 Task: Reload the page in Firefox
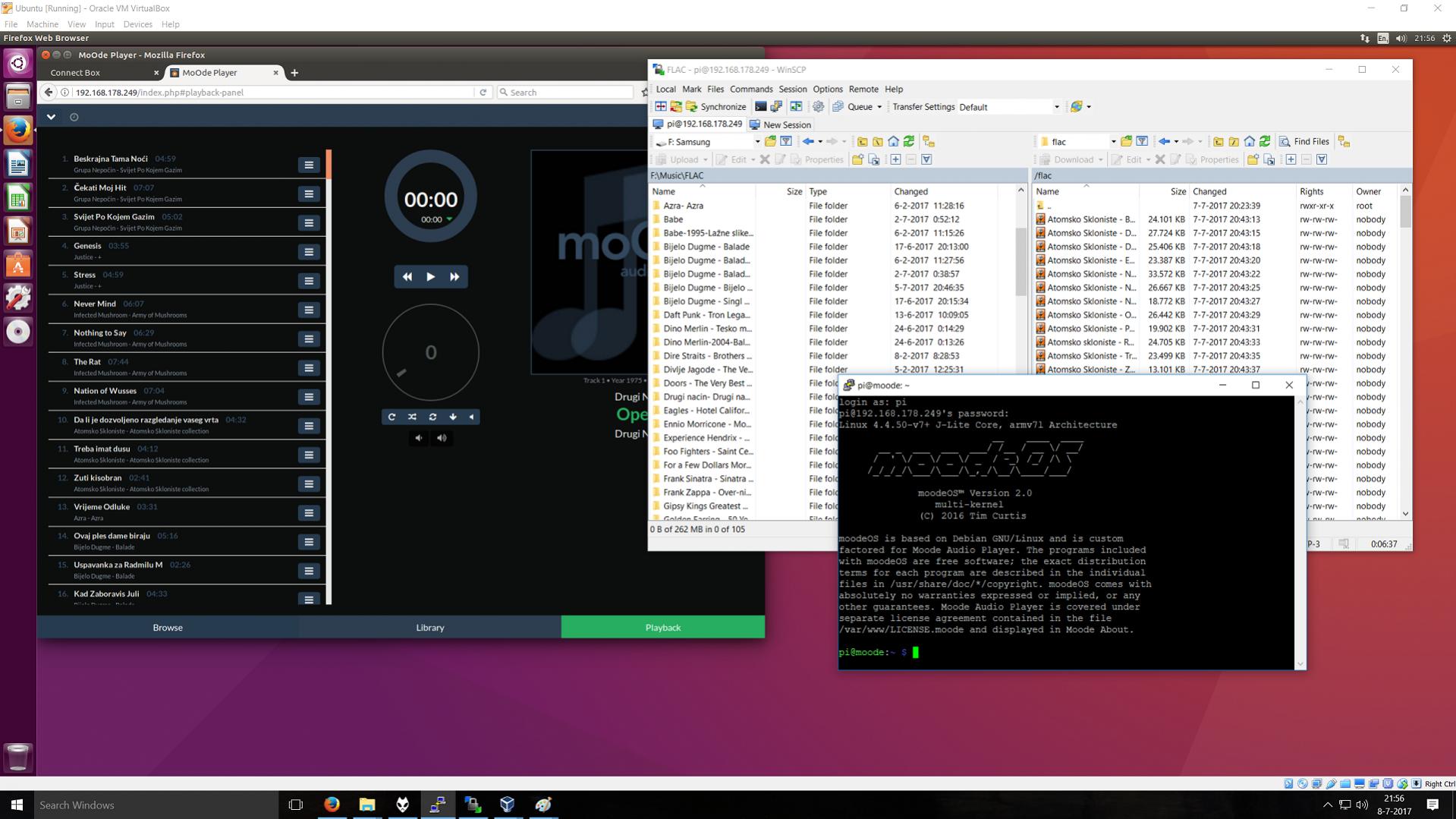(483, 93)
